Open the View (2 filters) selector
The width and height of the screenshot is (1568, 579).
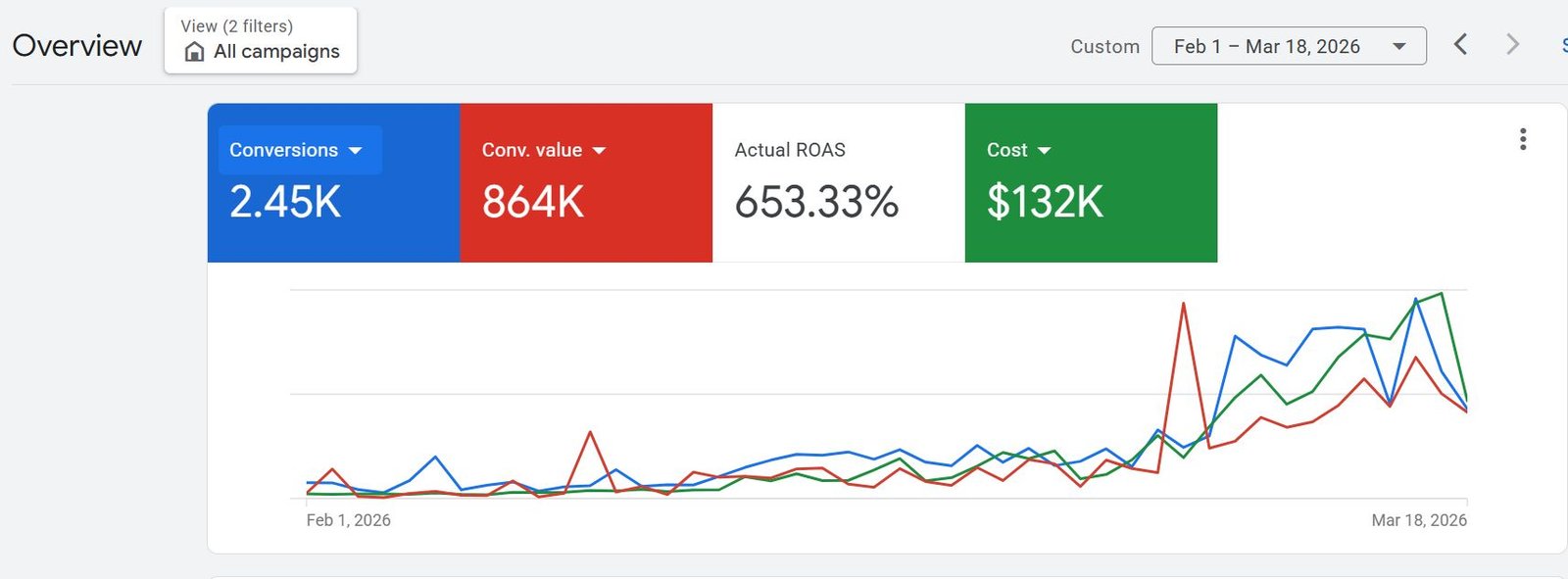click(261, 40)
